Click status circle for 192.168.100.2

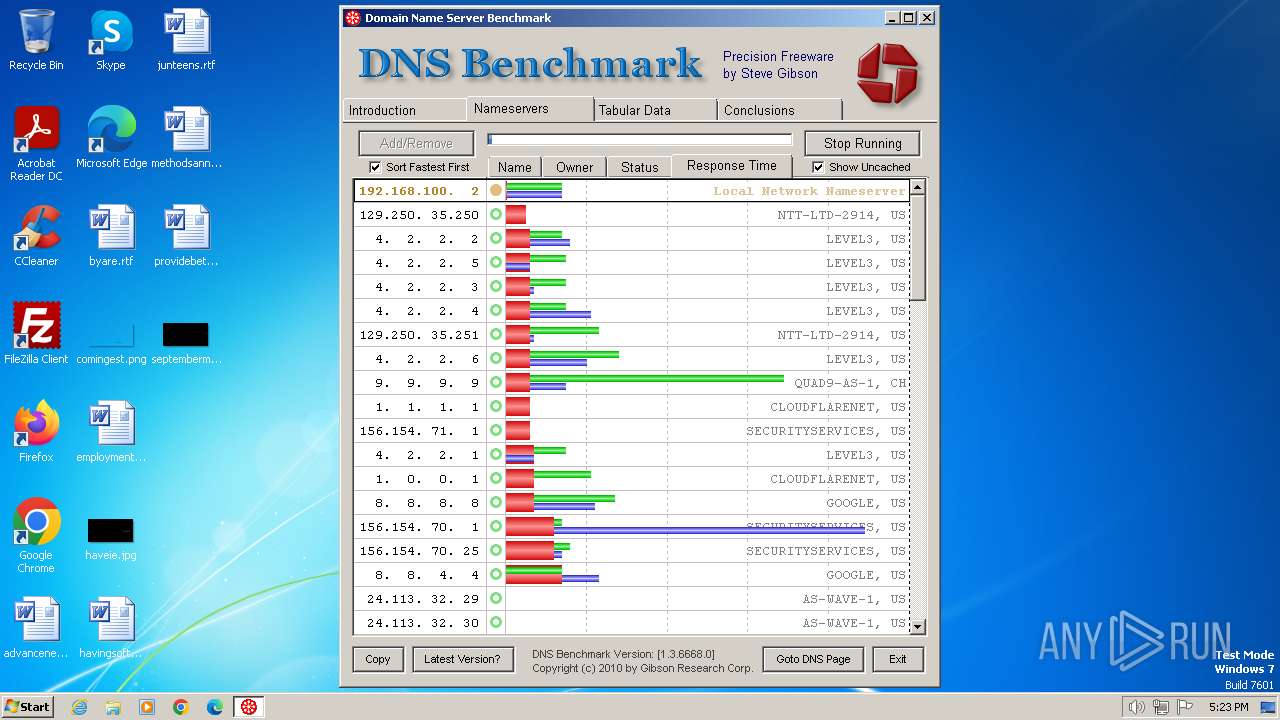496,190
